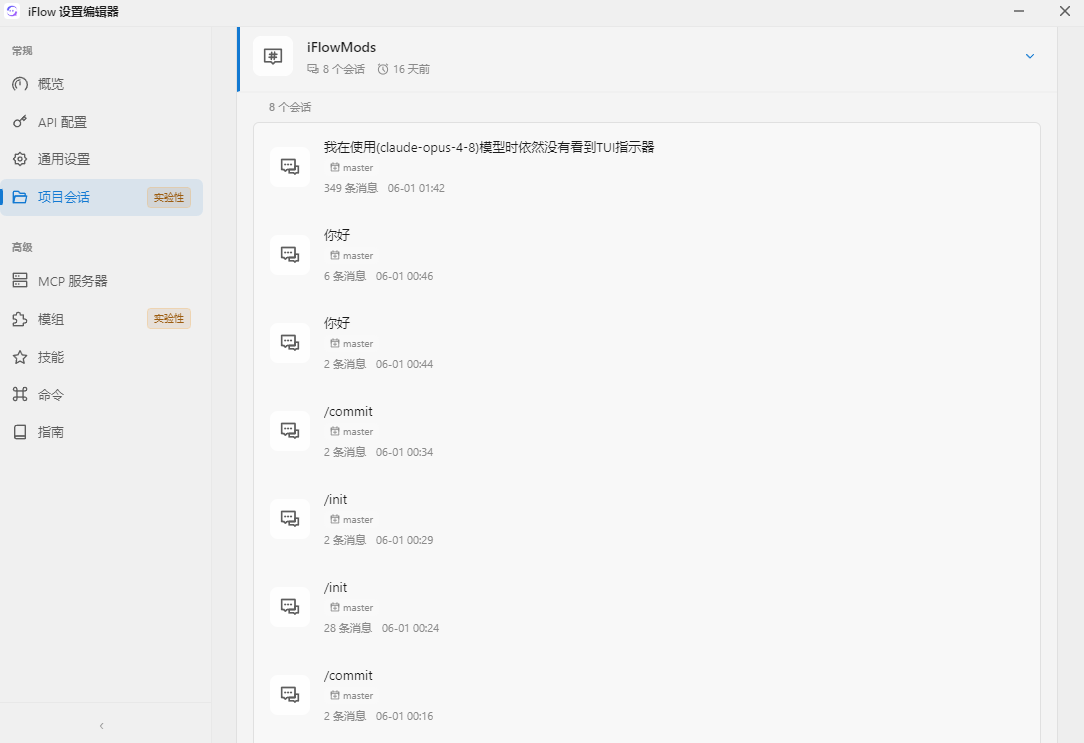This screenshot has width=1084, height=743.
Task: Select 项目会话 in sidebar
Action: pos(102,197)
